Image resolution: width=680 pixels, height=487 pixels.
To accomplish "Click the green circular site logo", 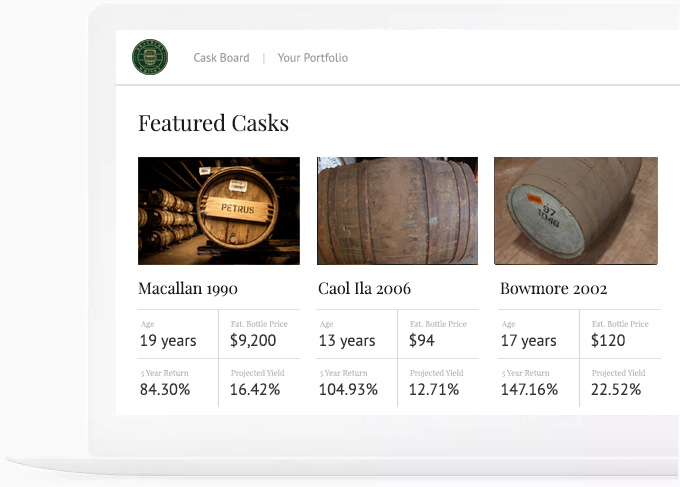I will tap(149, 57).
